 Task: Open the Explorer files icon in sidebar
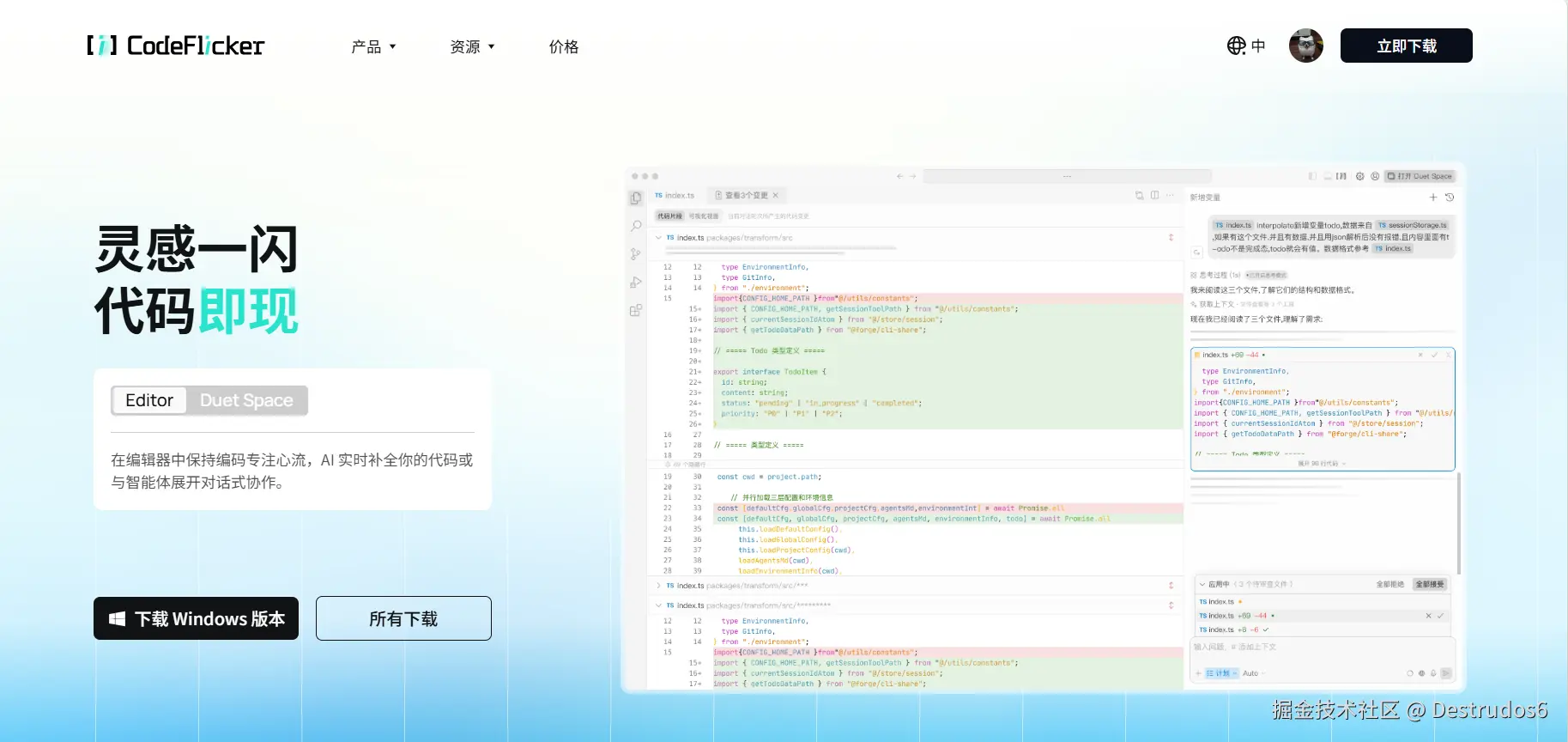point(636,198)
